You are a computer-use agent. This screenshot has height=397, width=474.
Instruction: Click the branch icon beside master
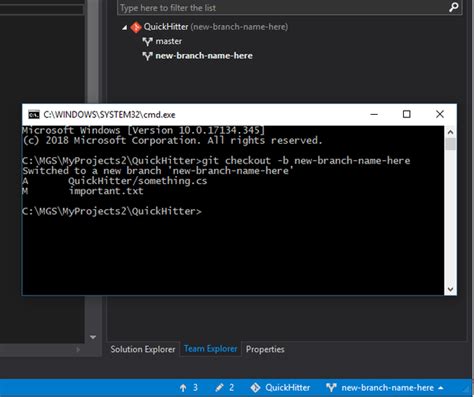[147, 42]
